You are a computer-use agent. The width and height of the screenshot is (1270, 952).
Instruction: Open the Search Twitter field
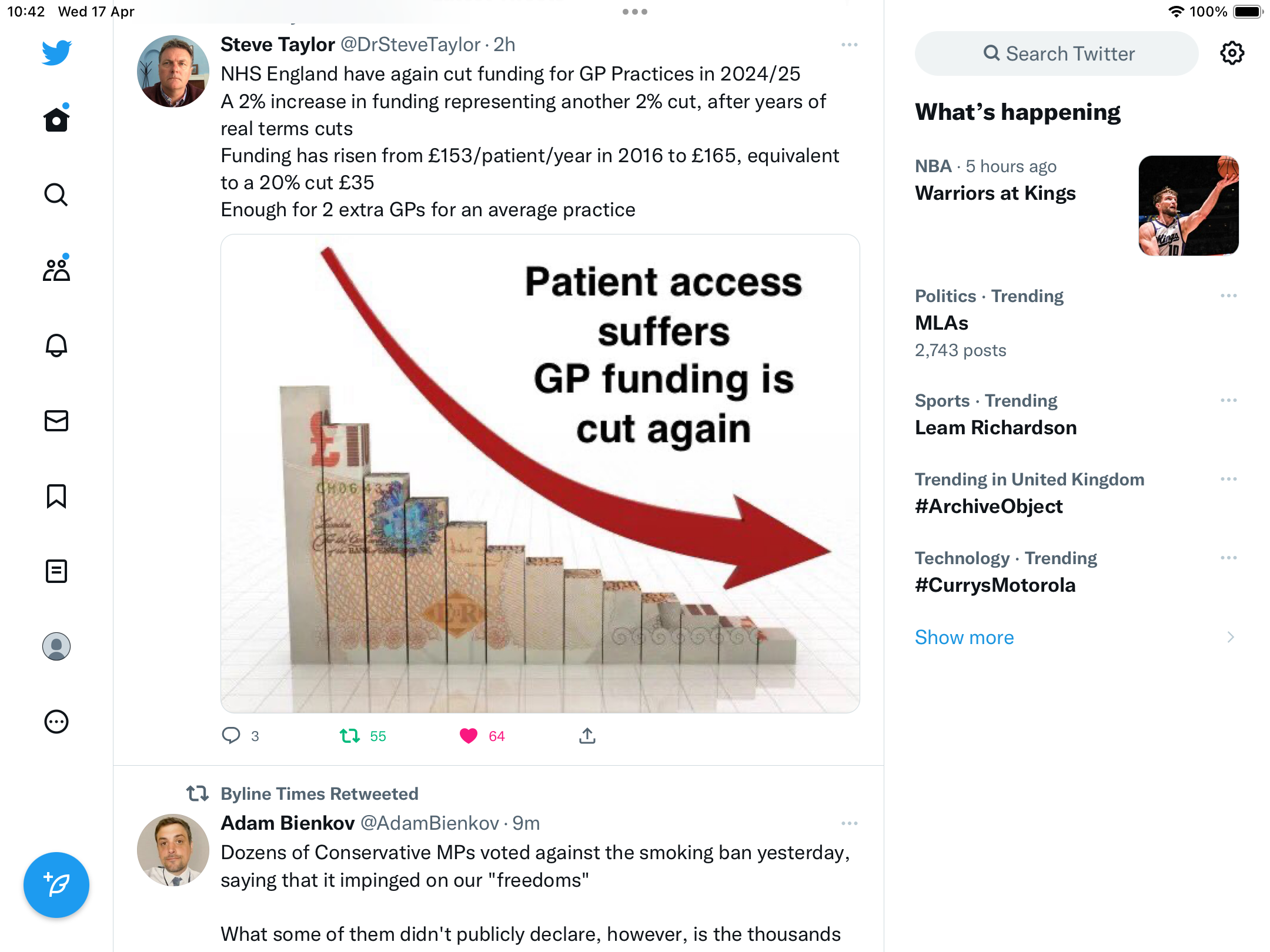coord(1057,53)
